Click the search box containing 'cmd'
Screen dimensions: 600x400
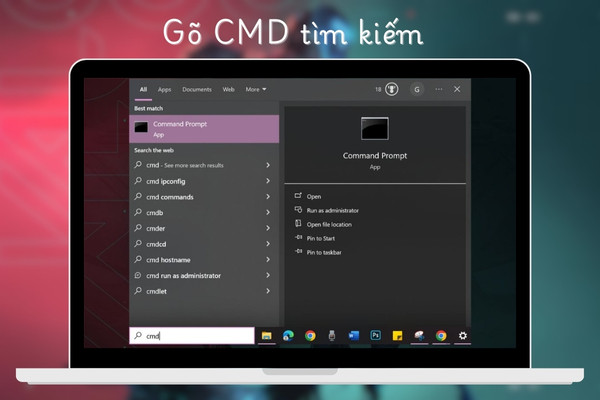192,336
